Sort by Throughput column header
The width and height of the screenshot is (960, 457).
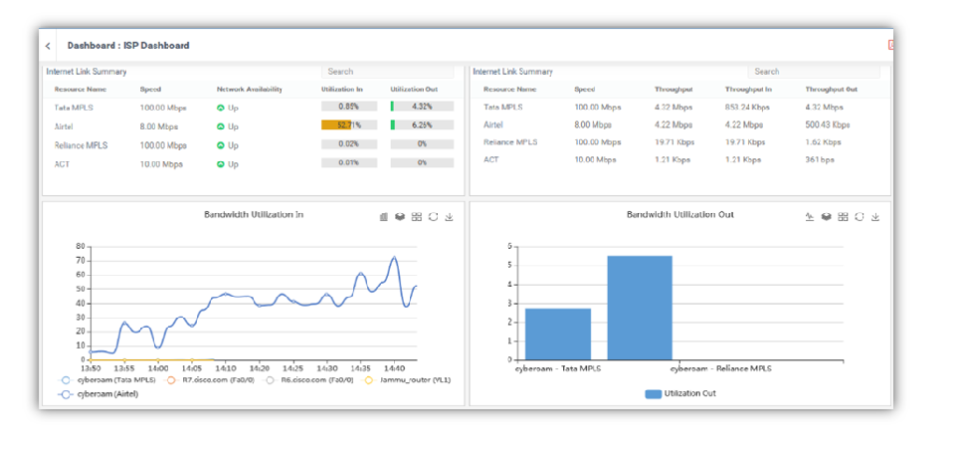click(673, 89)
